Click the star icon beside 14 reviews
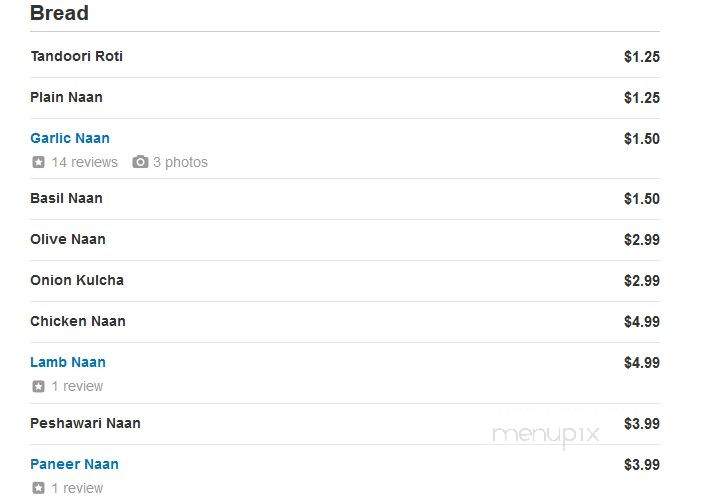 coord(38,162)
